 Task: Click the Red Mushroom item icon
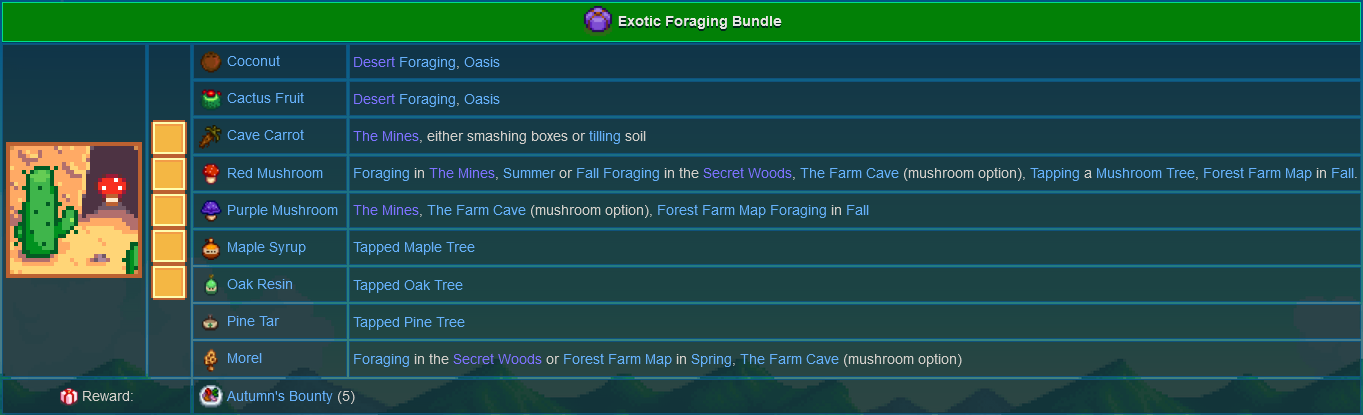pyautogui.click(x=211, y=173)
